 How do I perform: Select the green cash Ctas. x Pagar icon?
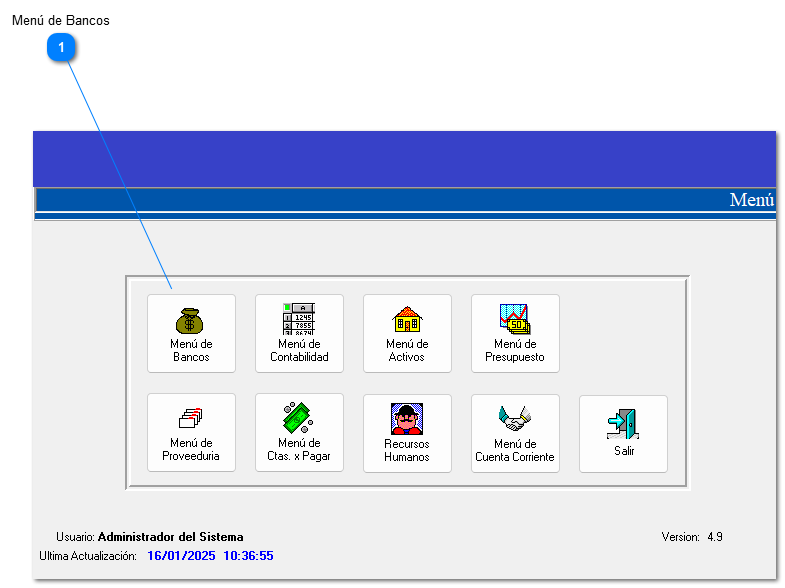[298, 418]
